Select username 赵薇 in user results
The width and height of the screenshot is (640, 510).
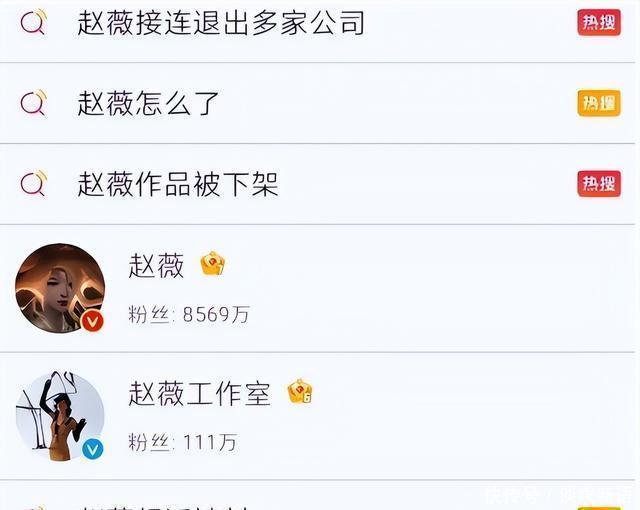click(156, 266)
